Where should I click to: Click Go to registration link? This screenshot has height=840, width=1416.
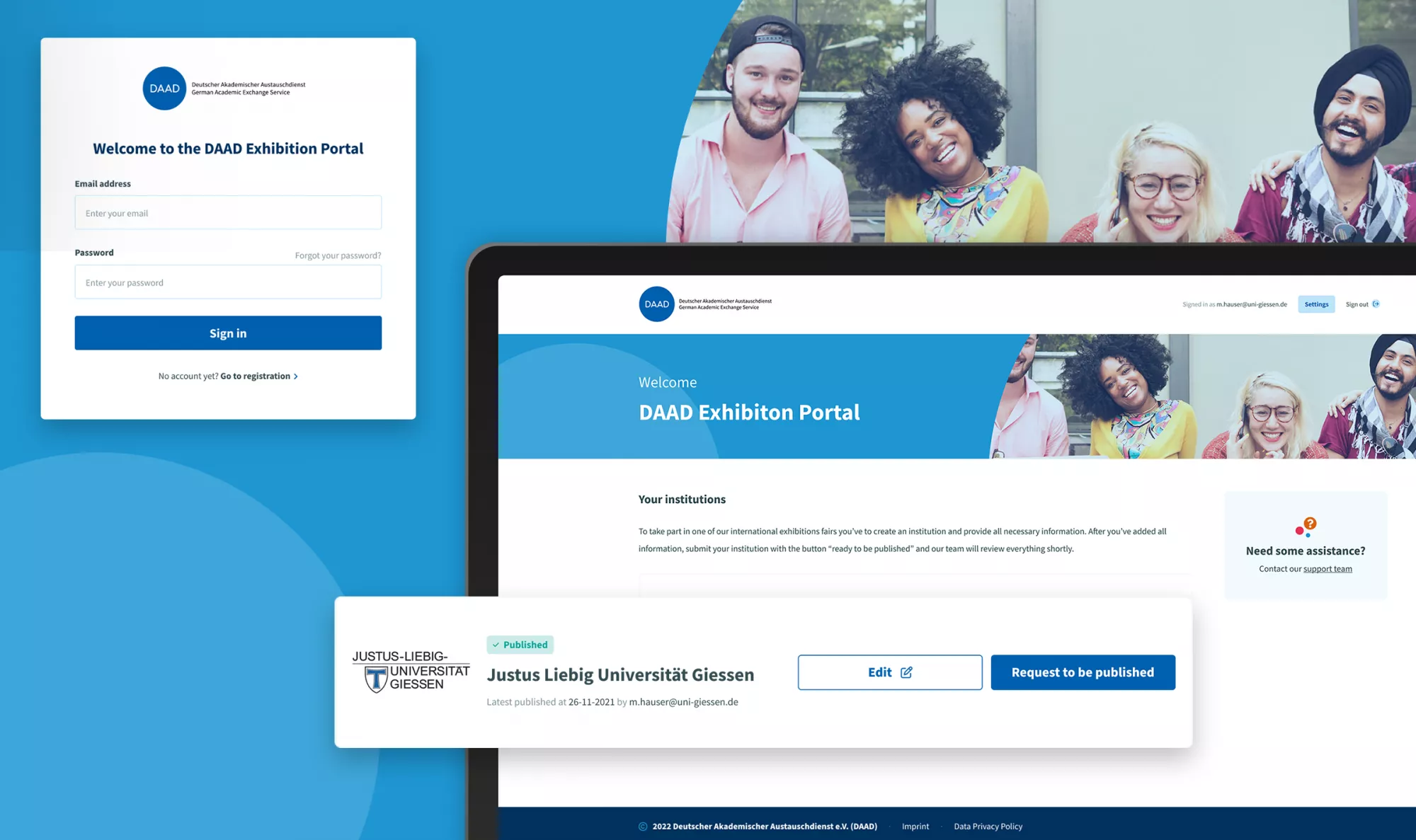(256, 376)
